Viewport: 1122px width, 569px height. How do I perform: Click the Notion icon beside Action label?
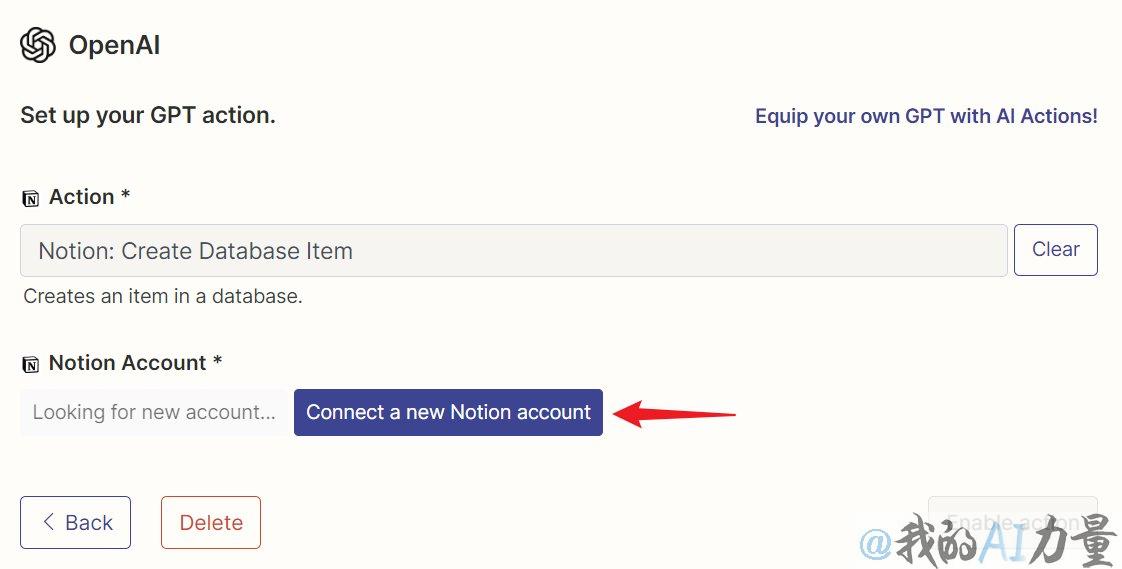[31, 198]
